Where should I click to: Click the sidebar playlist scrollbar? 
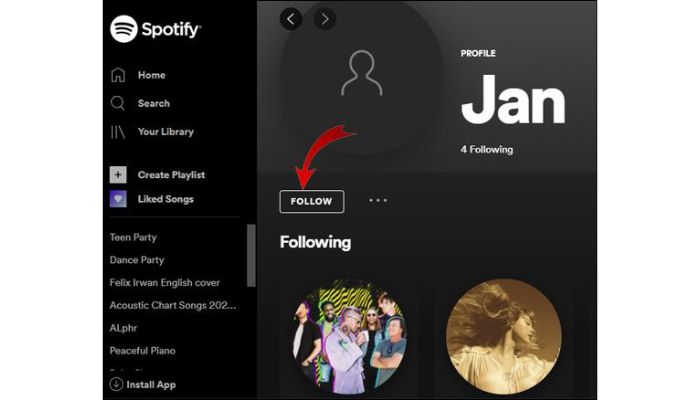[251, 255]
